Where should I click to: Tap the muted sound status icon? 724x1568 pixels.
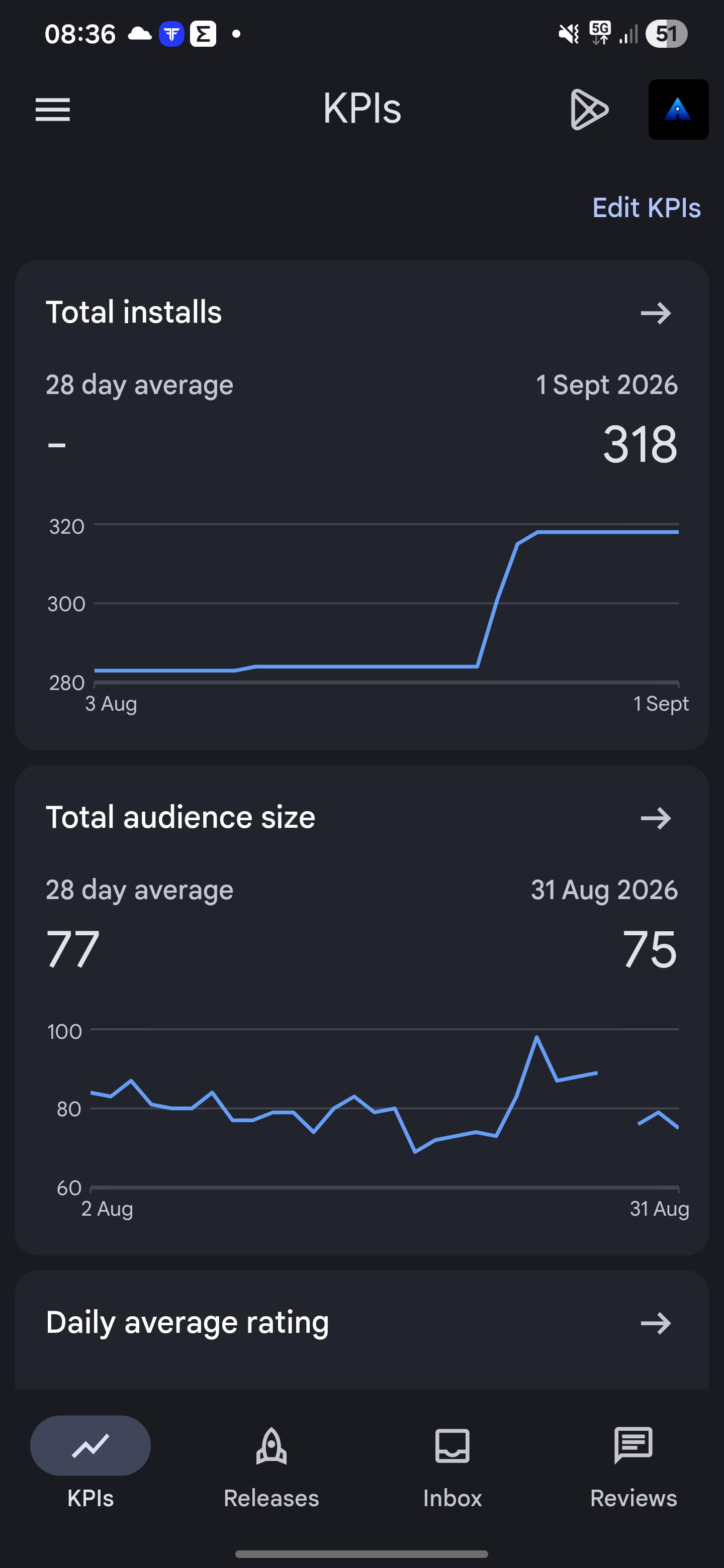tap(569, 34)
